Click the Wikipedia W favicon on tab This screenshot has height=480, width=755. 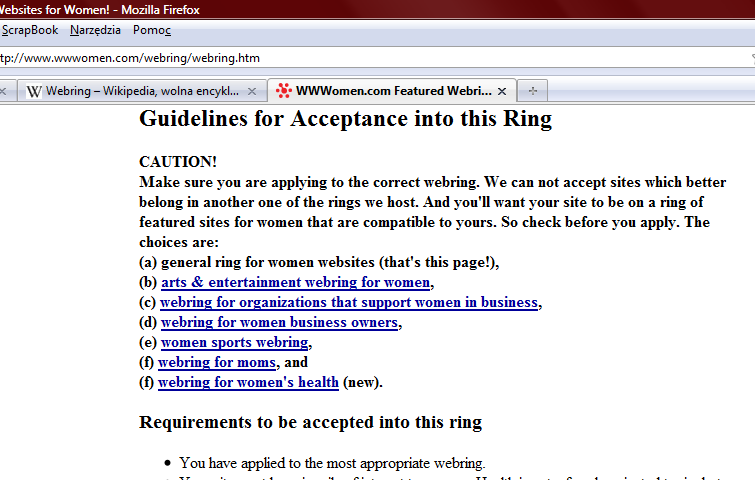point(34,91)
